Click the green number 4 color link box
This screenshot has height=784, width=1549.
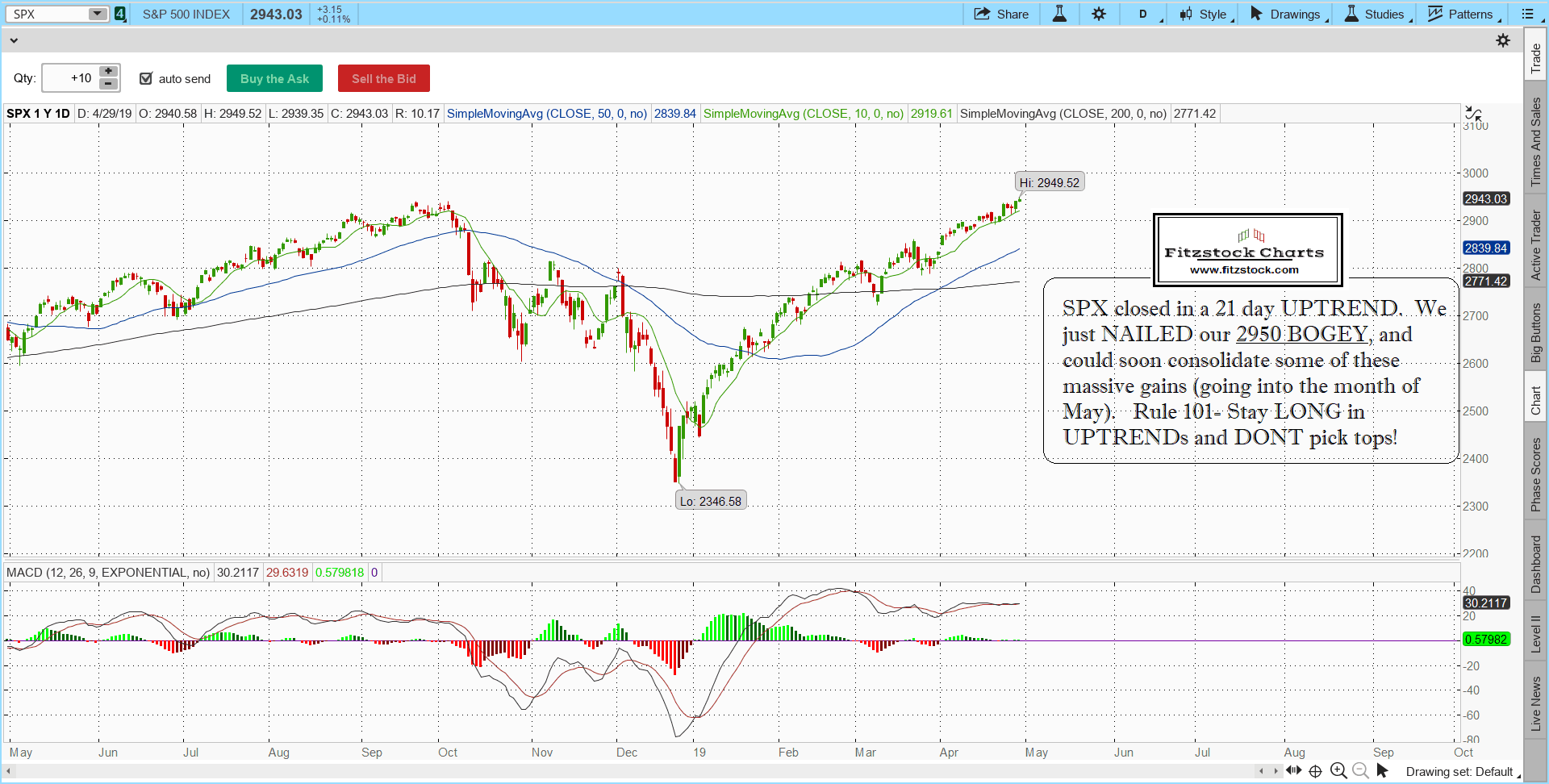pyautogui.click(x=120, y=14)
